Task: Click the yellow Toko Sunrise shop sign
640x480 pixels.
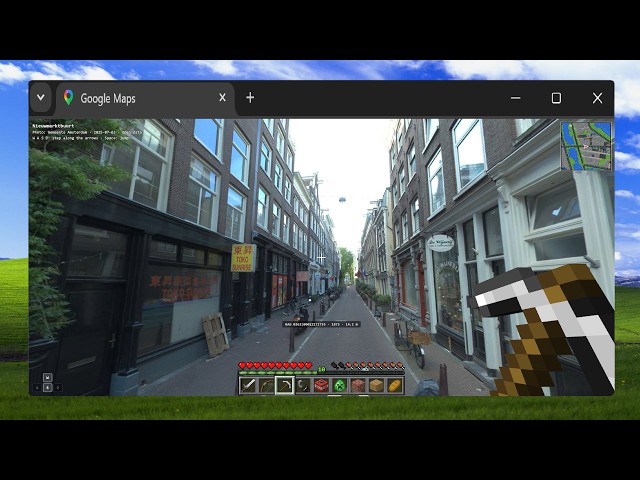Action: 243,258
